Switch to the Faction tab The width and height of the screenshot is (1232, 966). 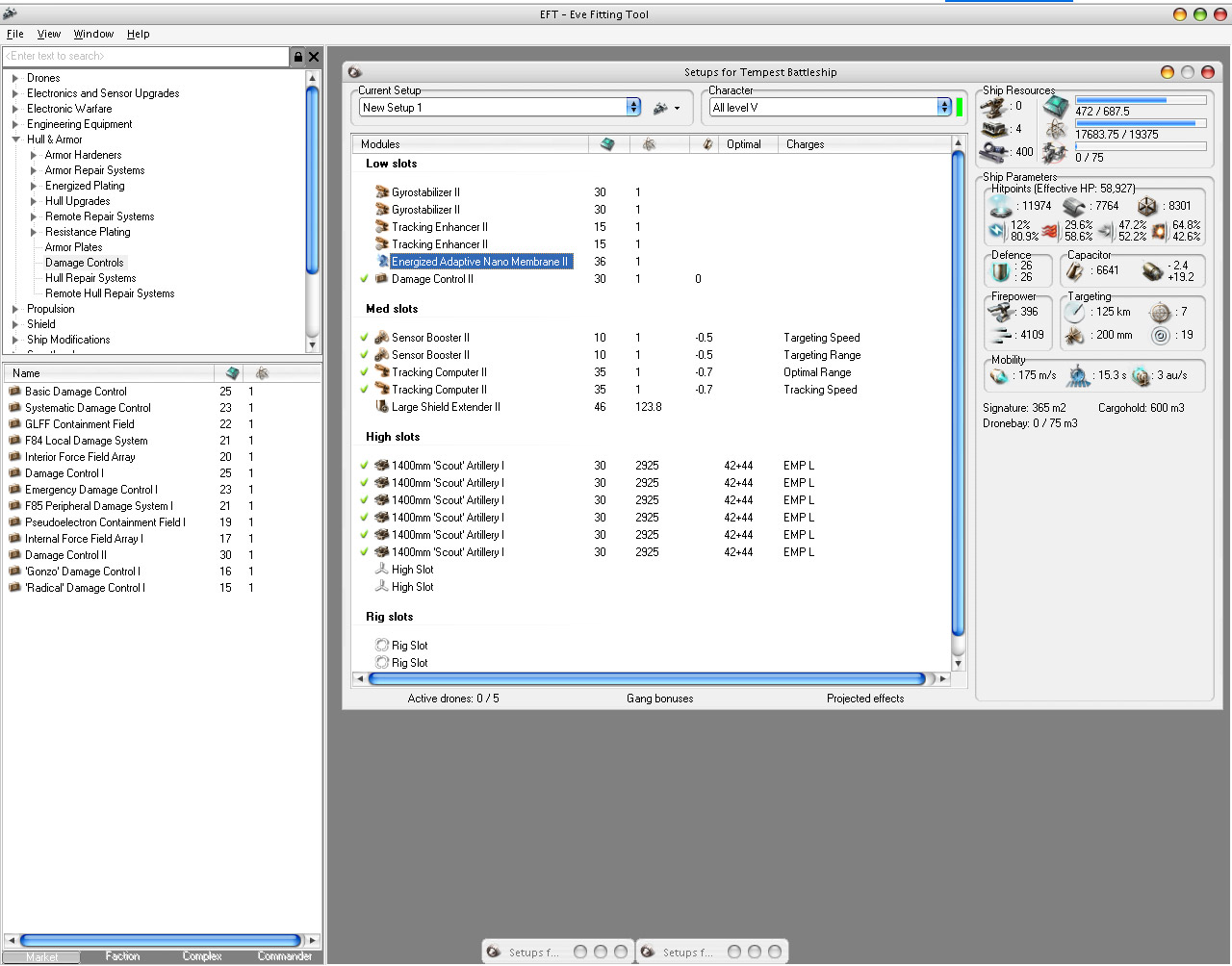122,956
